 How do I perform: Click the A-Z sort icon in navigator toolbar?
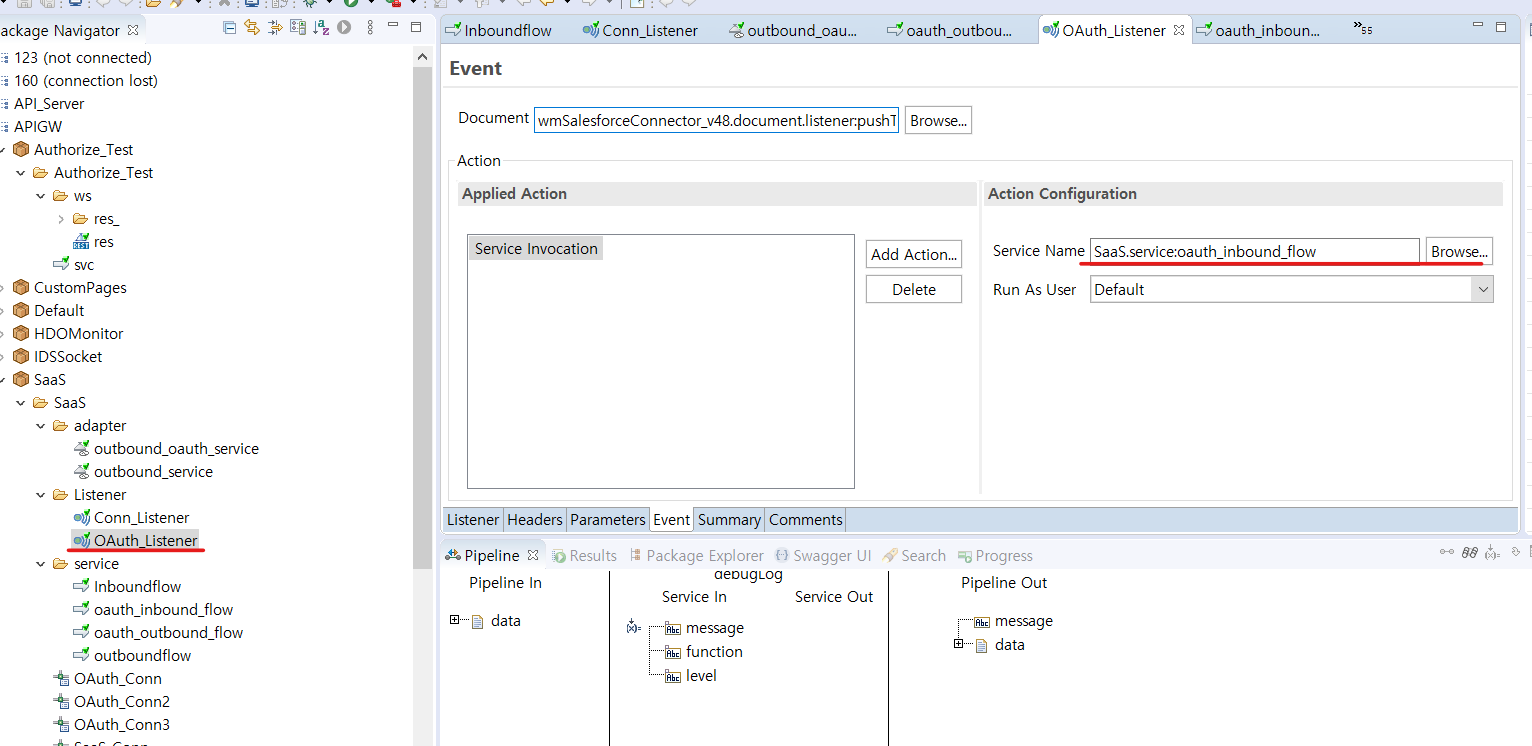pos(321,28)
